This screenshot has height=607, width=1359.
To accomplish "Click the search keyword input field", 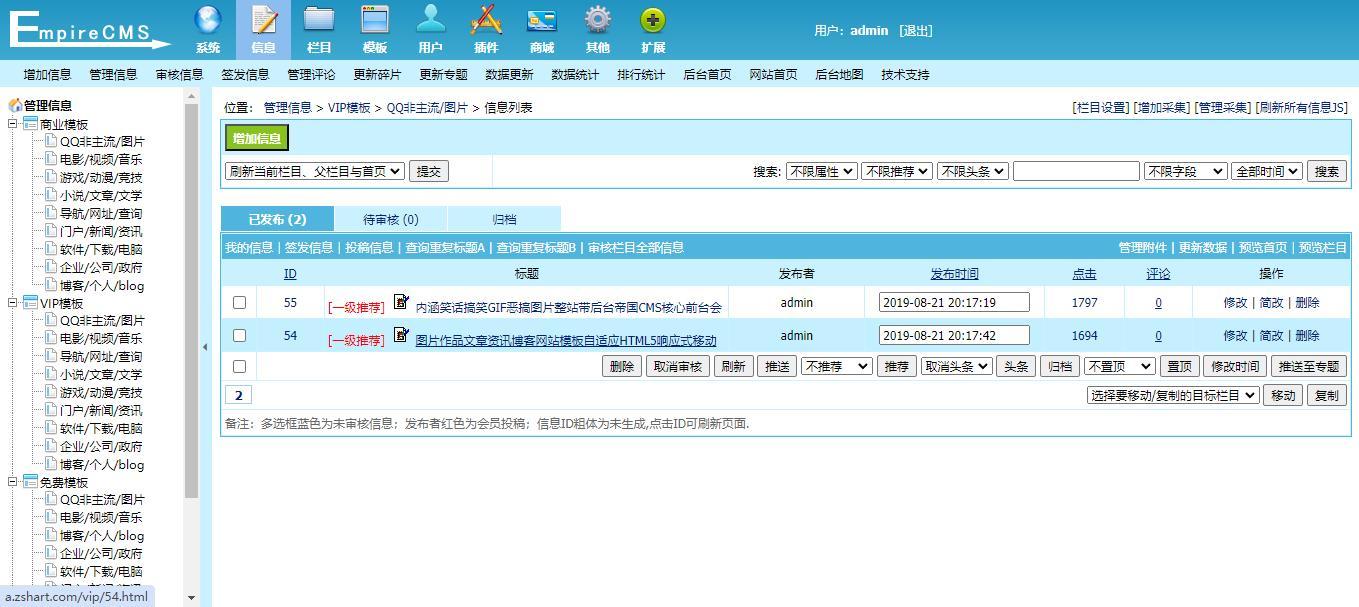I will 1076,171.
